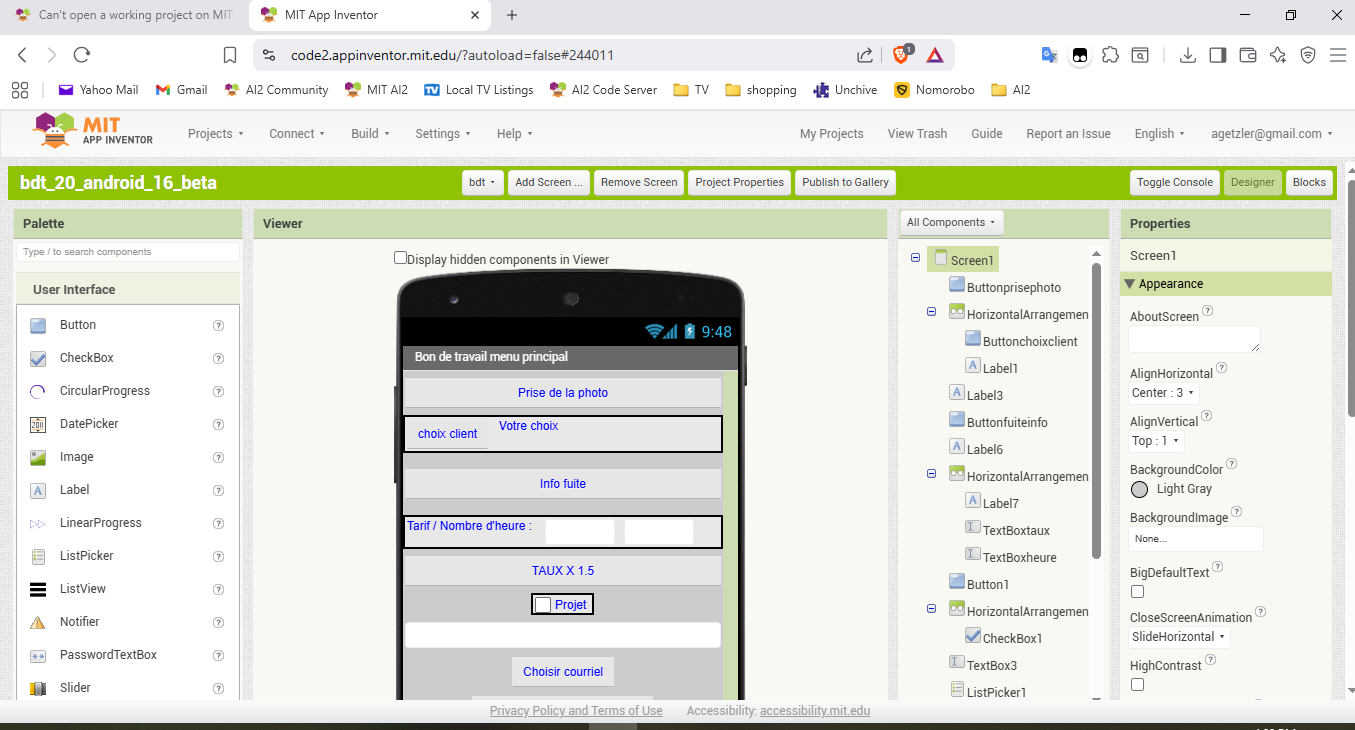Click the help icon beside AboutScreen property
Screen dimensions: 1355x730
[1207, 312]
